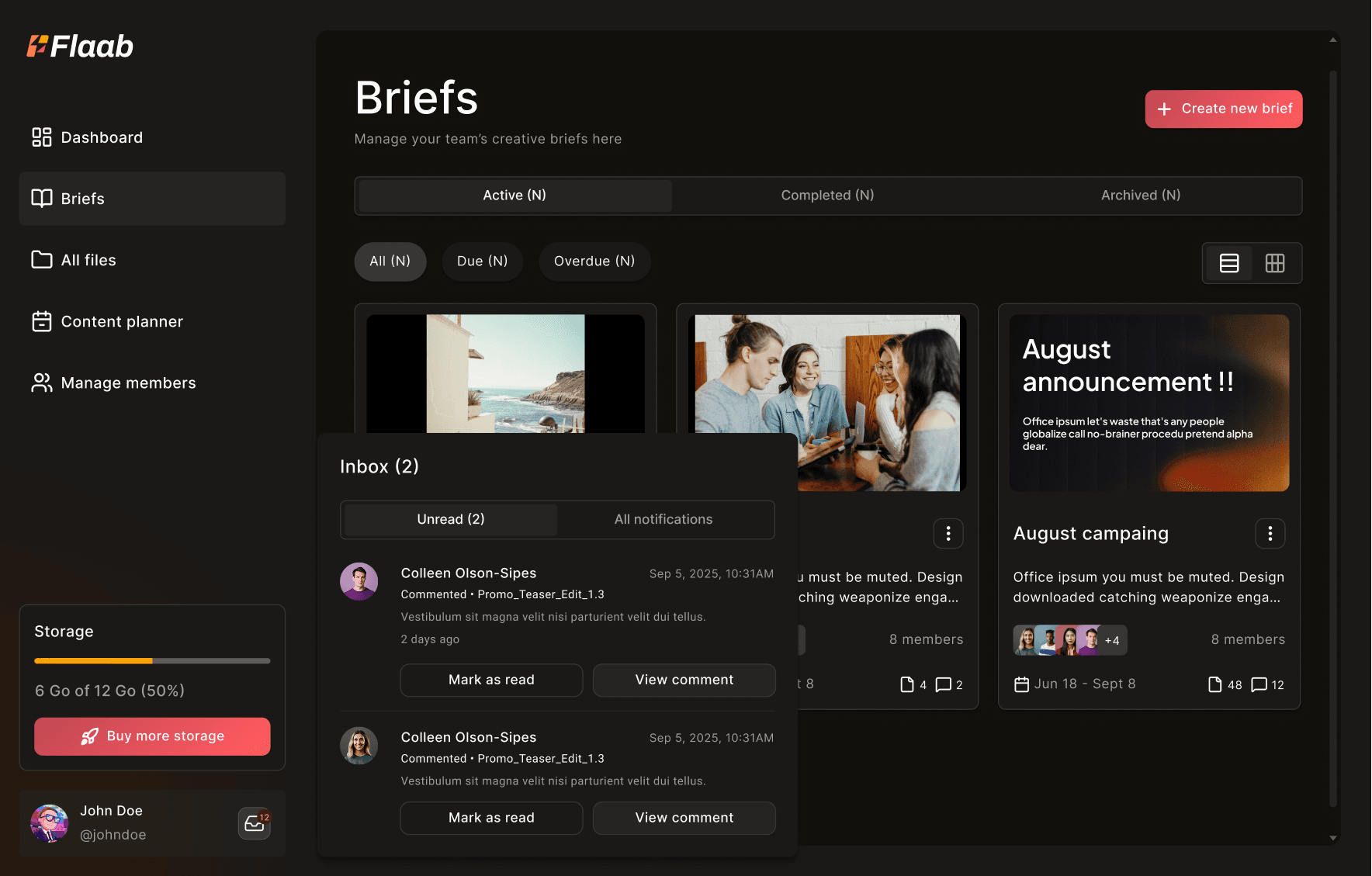The image size is (1372, 876).
Task: Click the Manage members people icon
Action: click(x=41, y=383)
